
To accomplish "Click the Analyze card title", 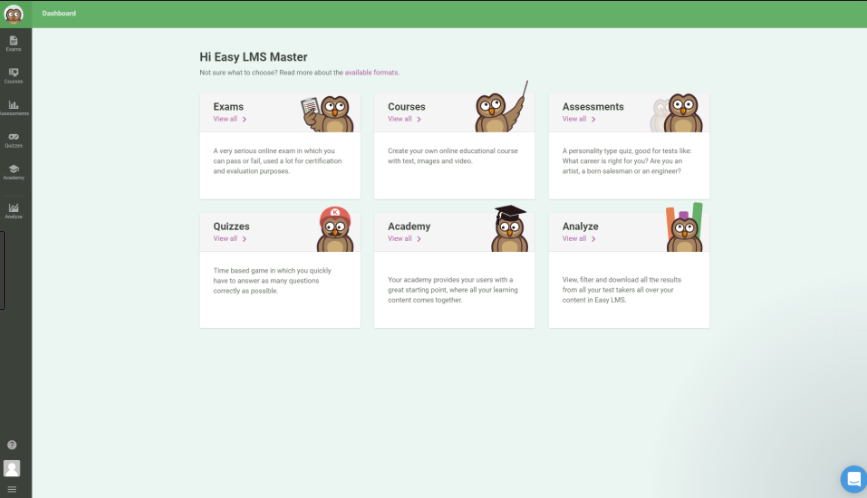I will click(580, 227).
